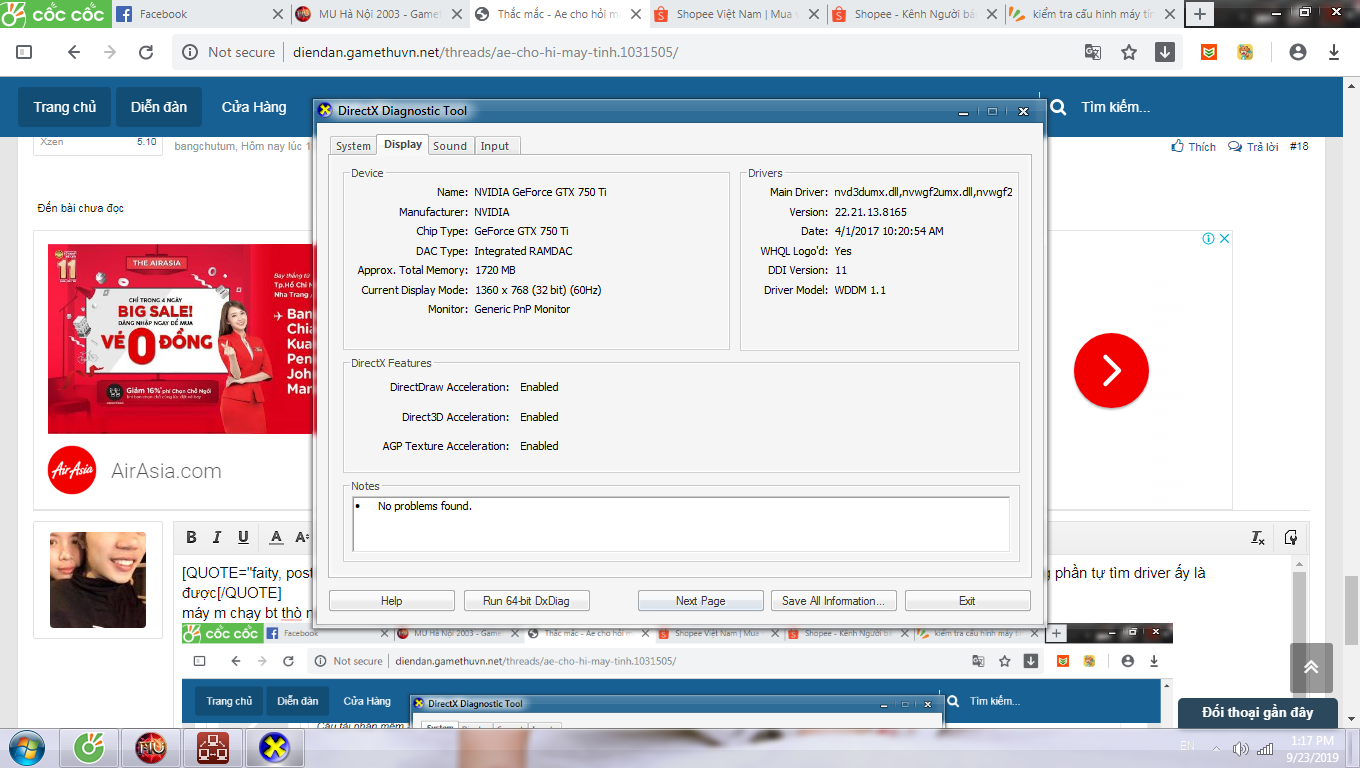Click the forum search magnifier icon
Image resolution: width=1360 pixels, height=768 pixels.
click(x=1058, y=107)
